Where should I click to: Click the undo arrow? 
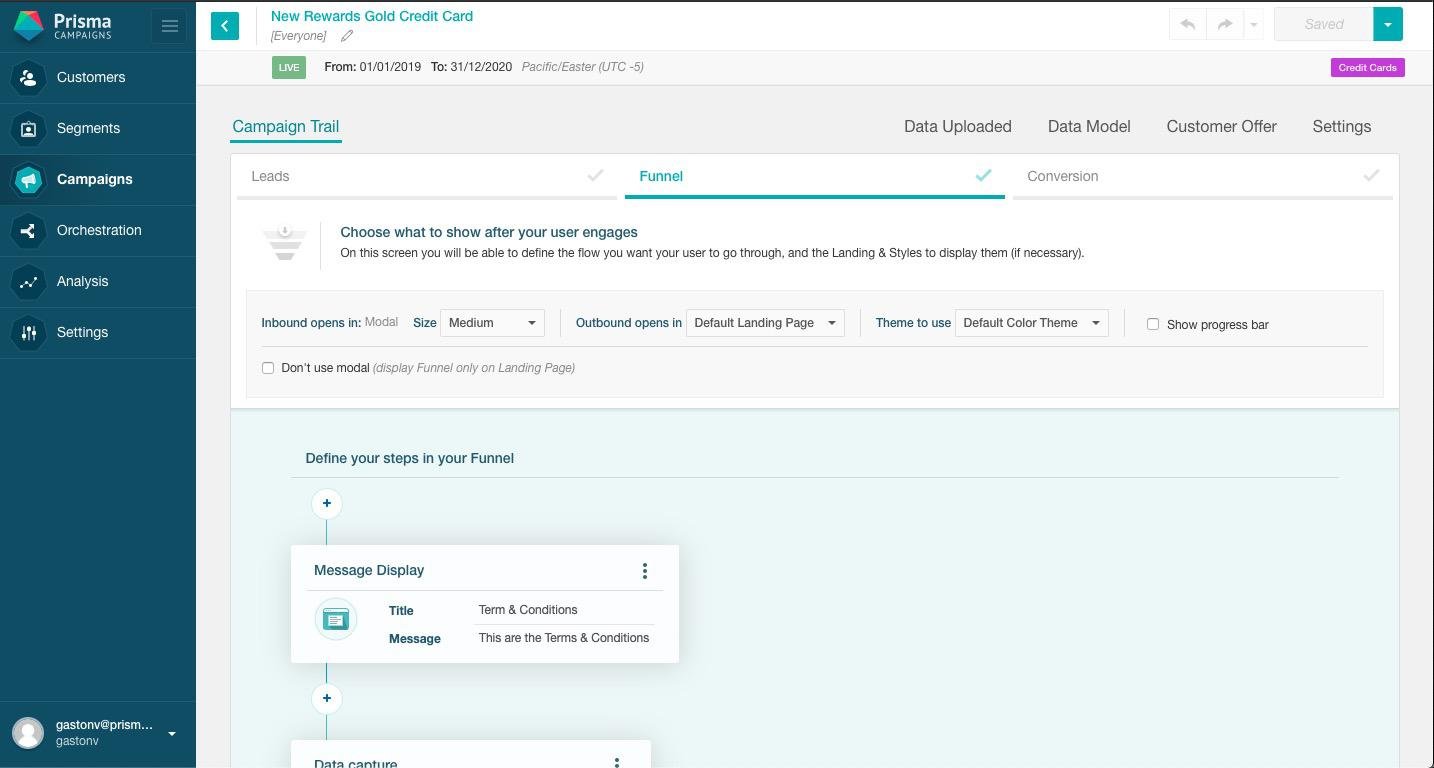click(1188, 24)
